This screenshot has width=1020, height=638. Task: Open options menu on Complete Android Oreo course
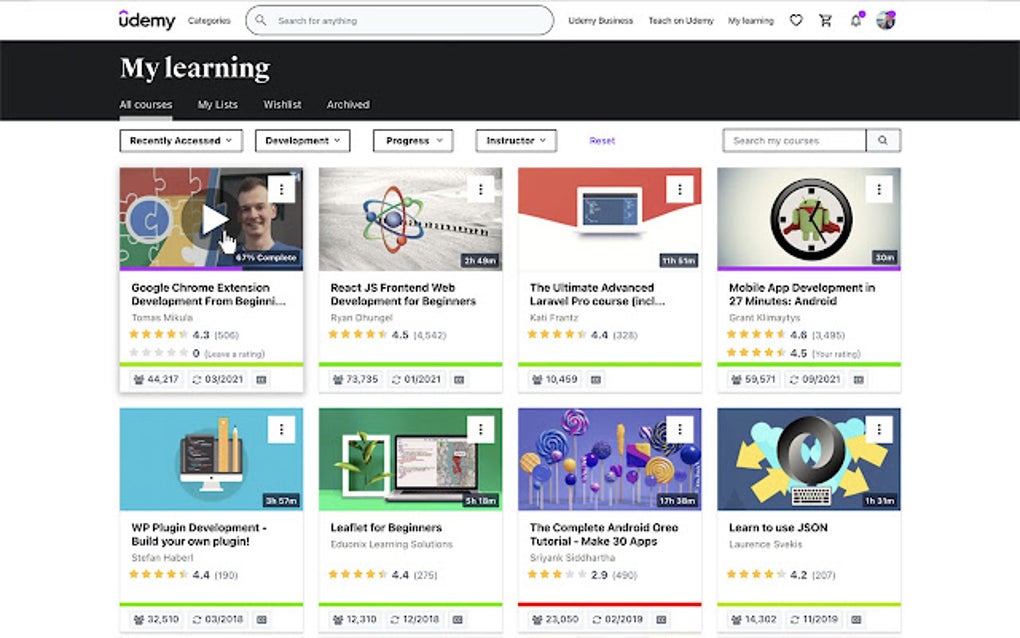680,429
